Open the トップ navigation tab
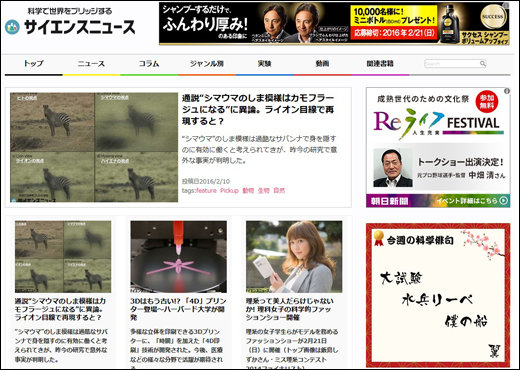 tap(34, 63)
